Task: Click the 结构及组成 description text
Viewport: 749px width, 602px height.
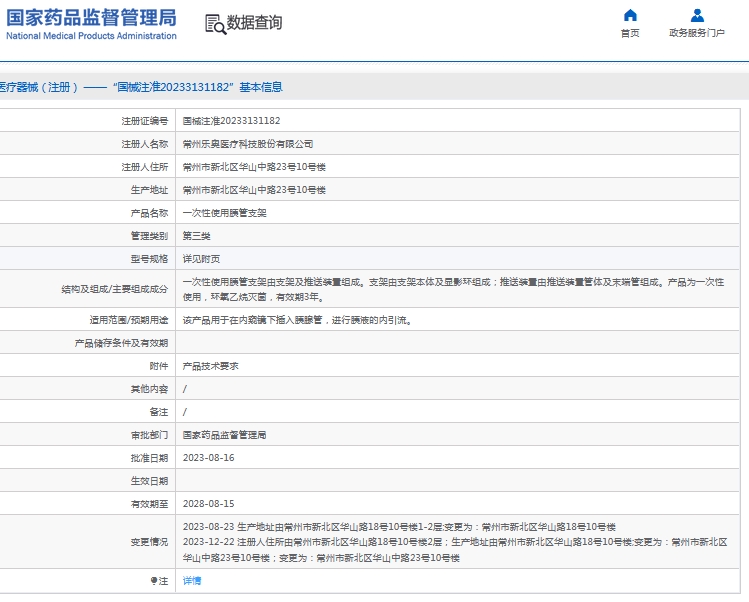Action: click(x=453, y=290)
